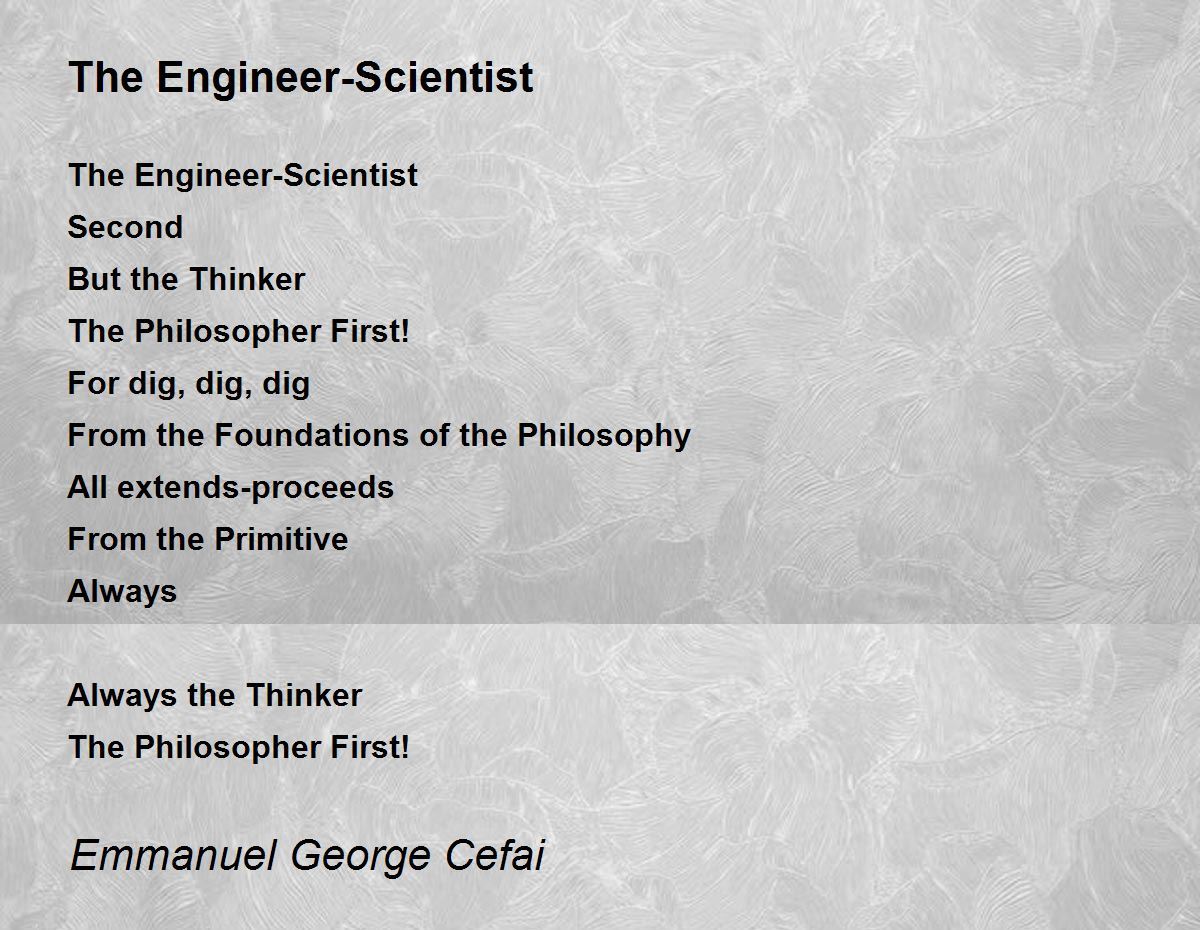The width and height of the screenshot is (1200, 930).
Task: Click the last "The Philosopher First!" line
Action: [239, 748]
